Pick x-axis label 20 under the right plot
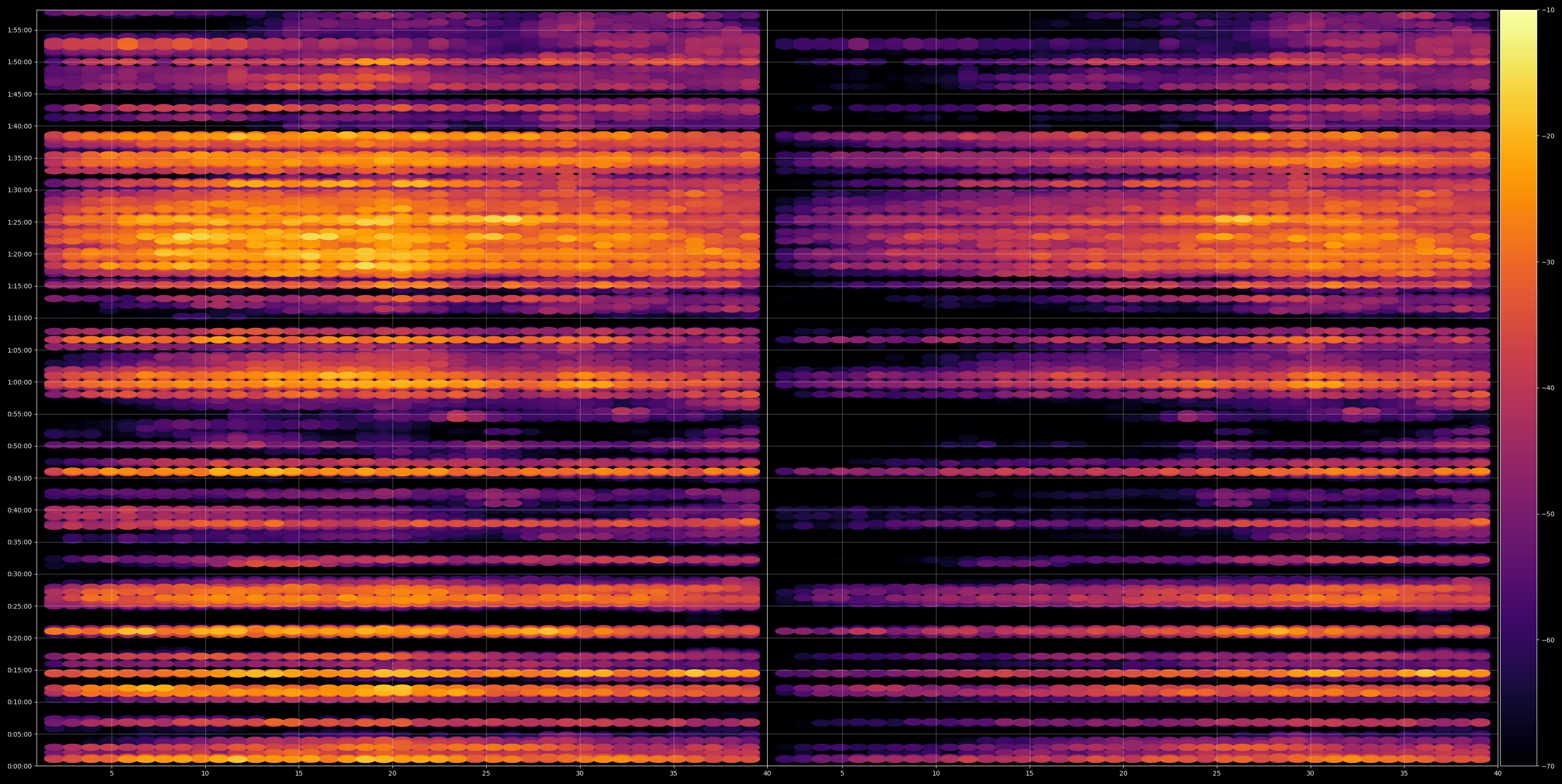Screen dimensions: 1562x784 (1123, 774)
